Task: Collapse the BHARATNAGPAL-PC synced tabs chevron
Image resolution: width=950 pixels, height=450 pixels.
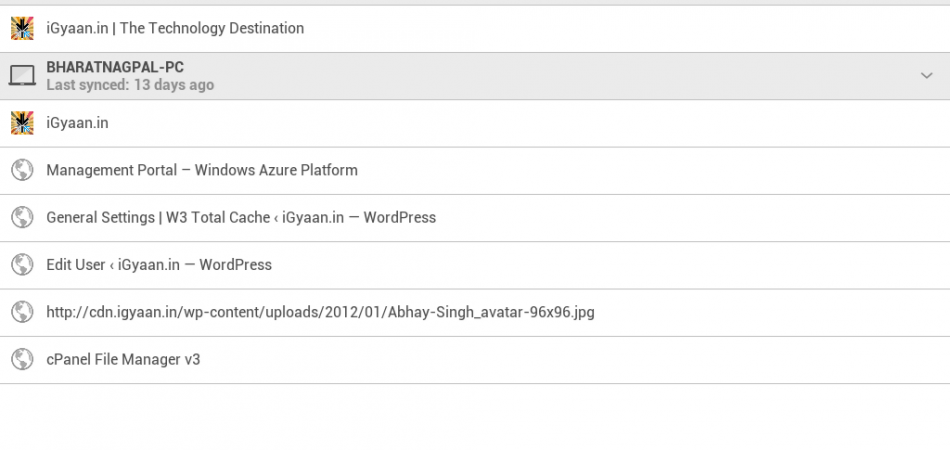Action: 926,76
